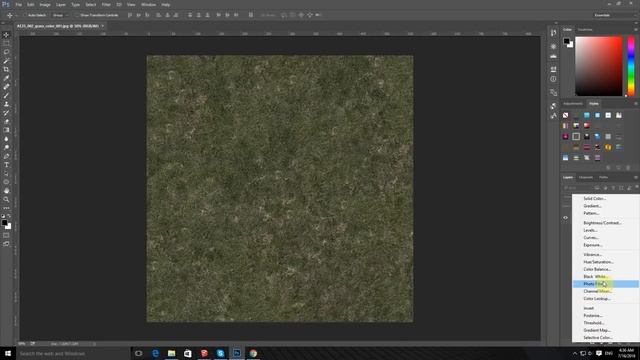
Task: Toggle layer visibility eye icon
Action: click(x=566, y=218)
